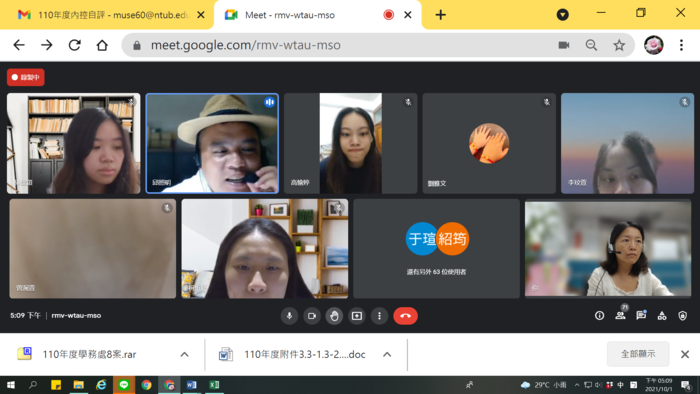This screenshot has width=700, height=394.
Task: Show hidden system tray icons
Action: click(577, 385)
